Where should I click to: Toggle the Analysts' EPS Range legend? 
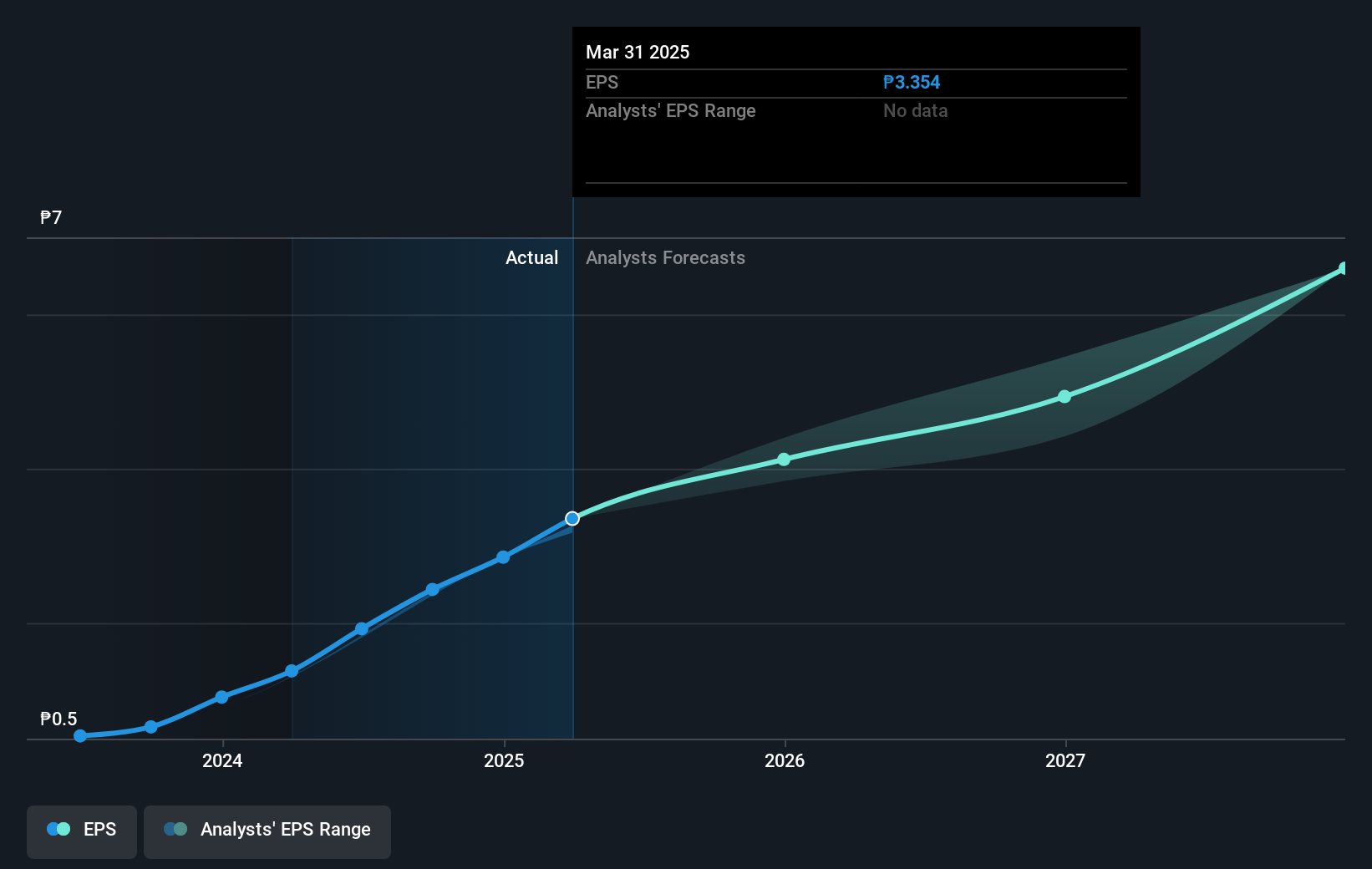(x=267, y=831)
